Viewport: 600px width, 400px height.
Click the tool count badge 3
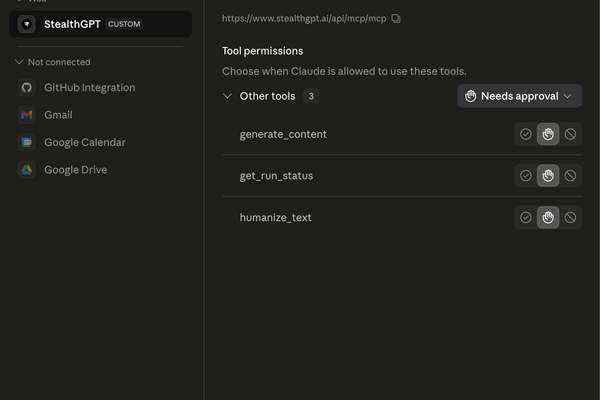311,96
